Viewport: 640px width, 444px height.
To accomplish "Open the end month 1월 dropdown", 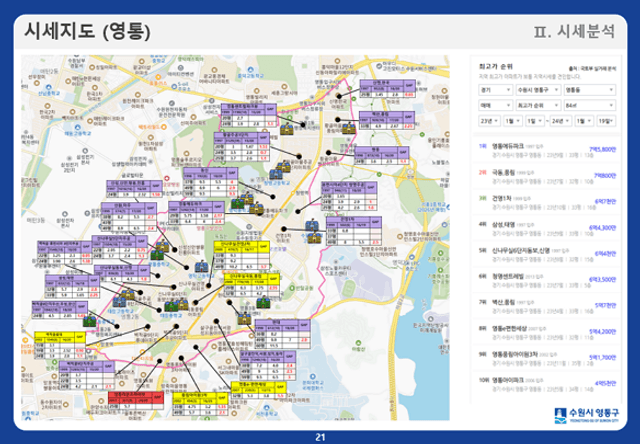I will pos(584,121).
